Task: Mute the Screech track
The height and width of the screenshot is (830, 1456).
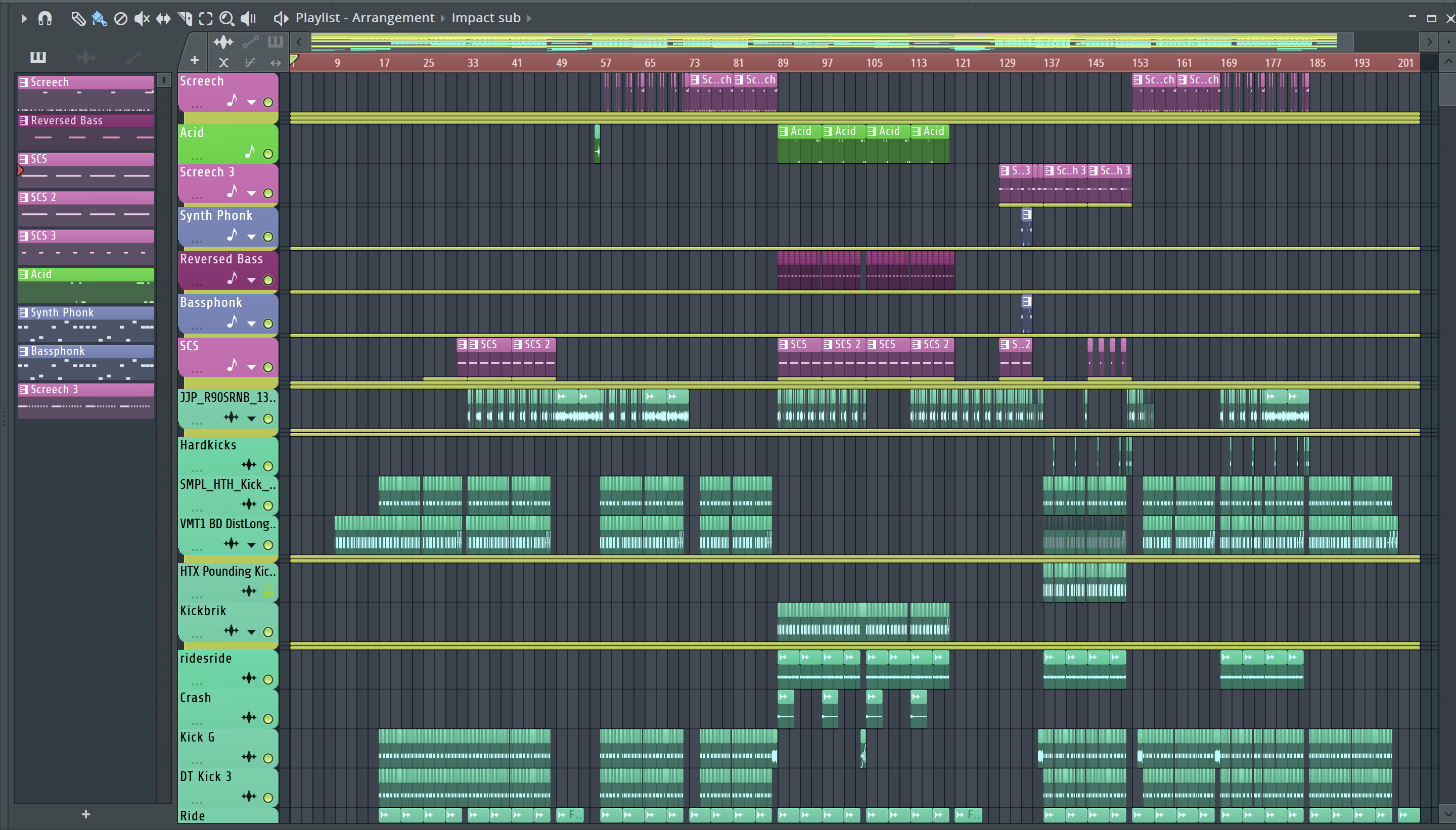Action: click(x=268, y=103)
